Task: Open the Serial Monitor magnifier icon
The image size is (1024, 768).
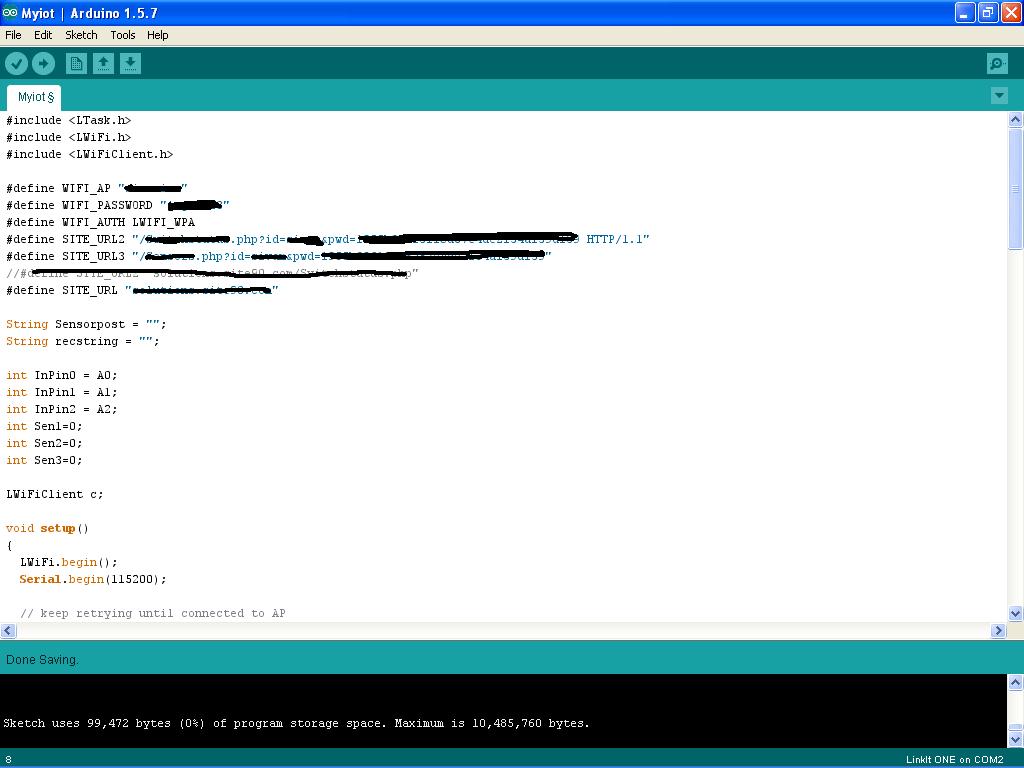Action: (x=997, y=63)
